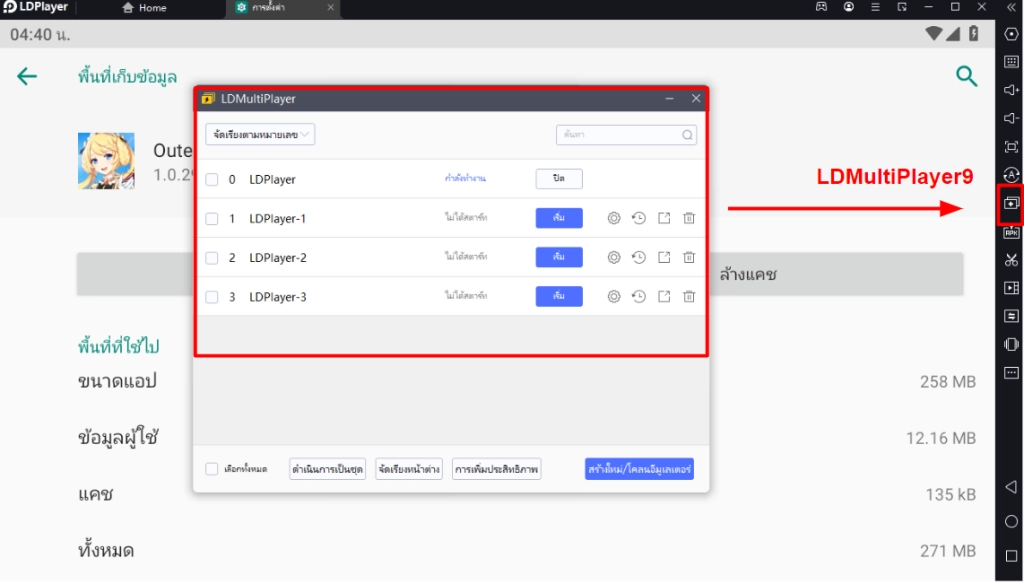
Task: Delete the LDPlayer-1 instance
Action: coord(689,218)
